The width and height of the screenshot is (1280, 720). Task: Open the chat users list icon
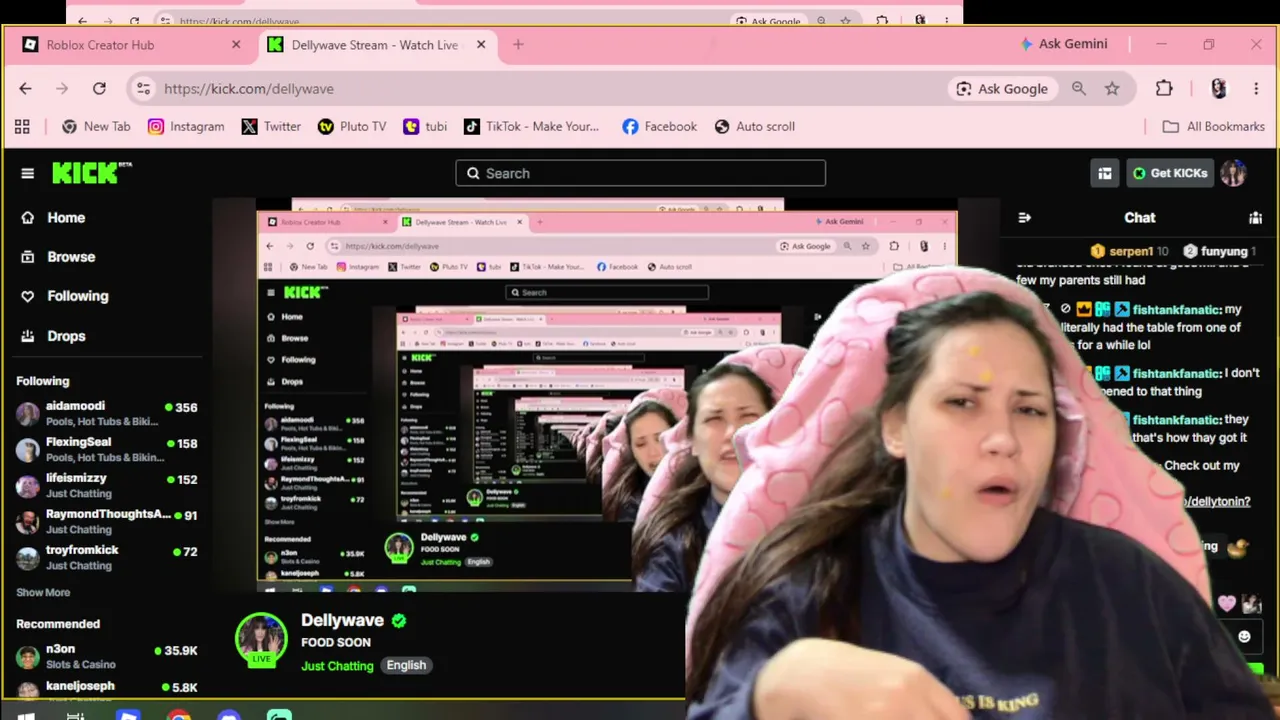click(1255, 217)
